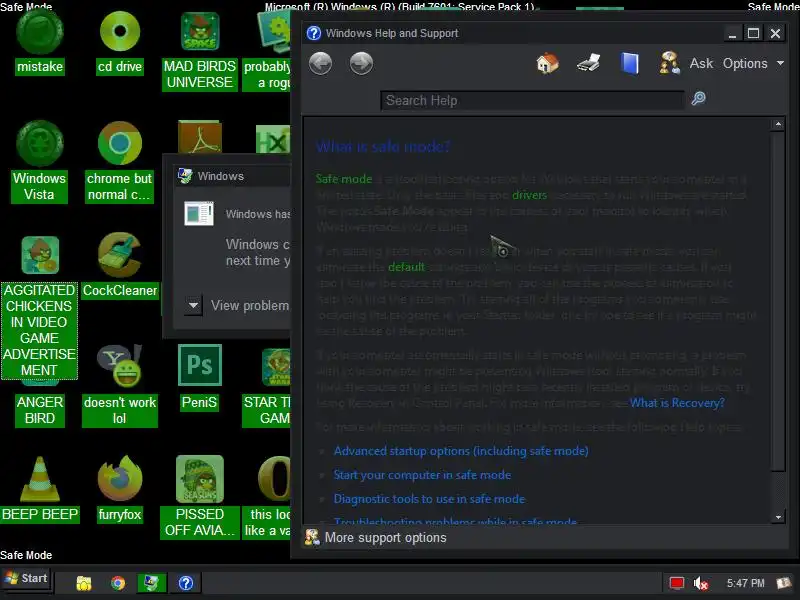Open Start your computer in safe mode link
The height and width of the screenshot is (600, 800).
[422, 475]
